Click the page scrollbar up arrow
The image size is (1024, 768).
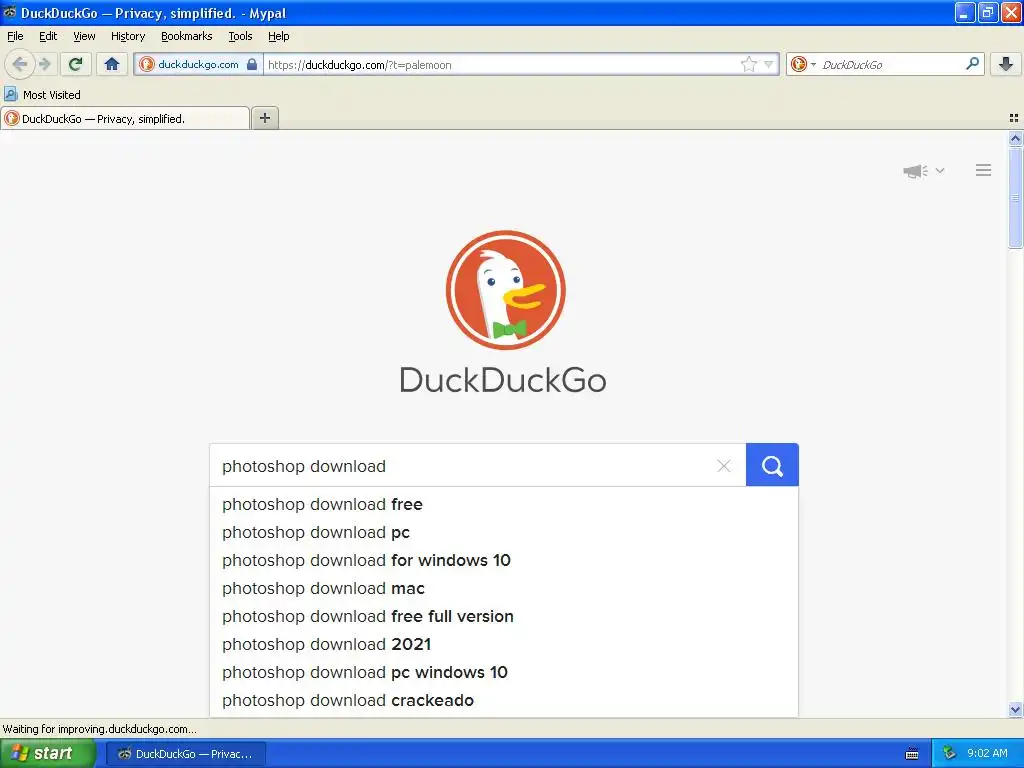coord(1015,138)
